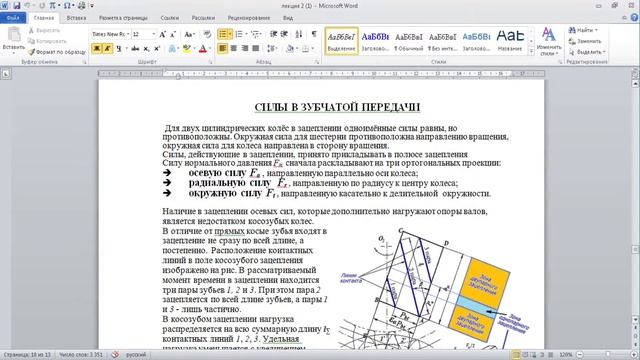Screen dimensions: 640x360
Task: Clear formatting with the eraser icon
Action: (207, 34)
